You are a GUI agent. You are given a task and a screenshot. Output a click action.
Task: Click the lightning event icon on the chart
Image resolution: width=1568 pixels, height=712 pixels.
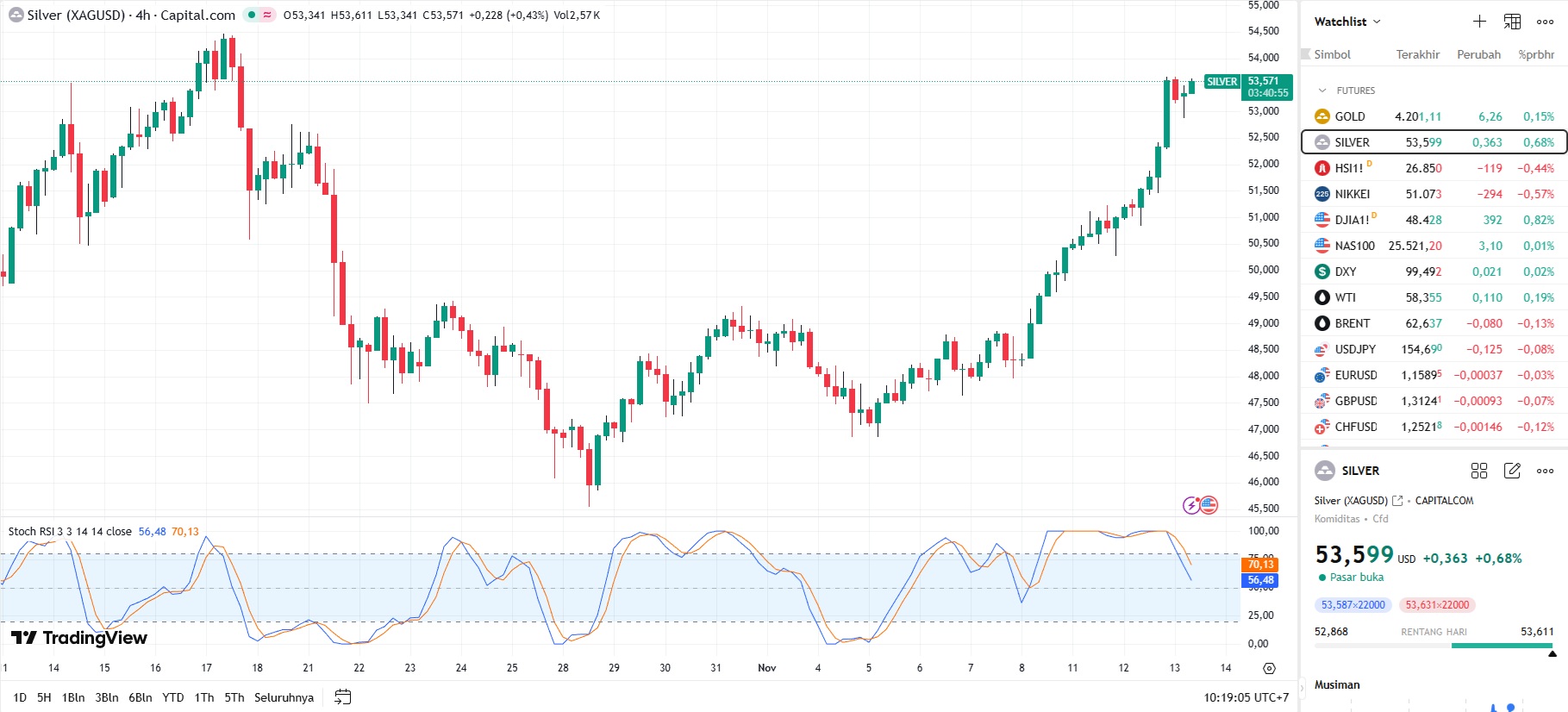tap(1190, 505)
